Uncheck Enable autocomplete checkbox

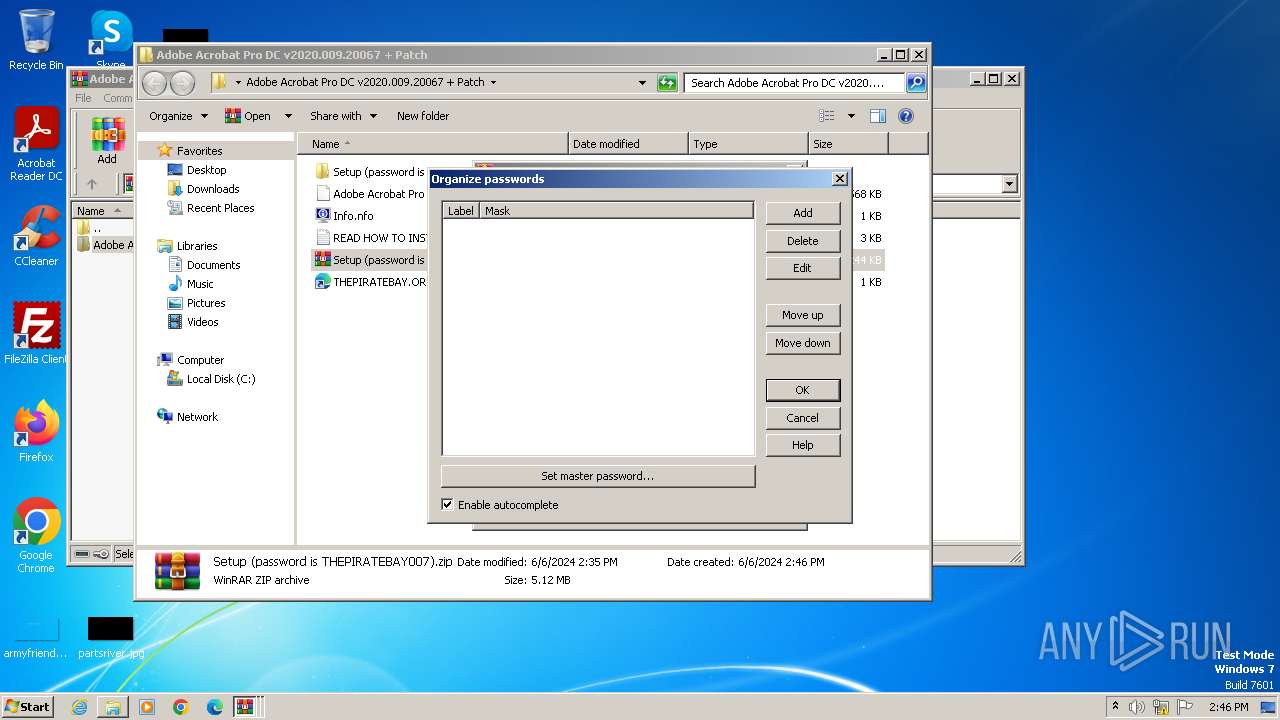click(x=447, y=505)
